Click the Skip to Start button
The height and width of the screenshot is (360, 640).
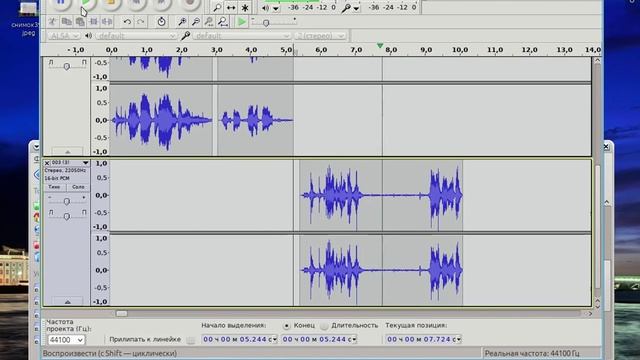(137, 3)
